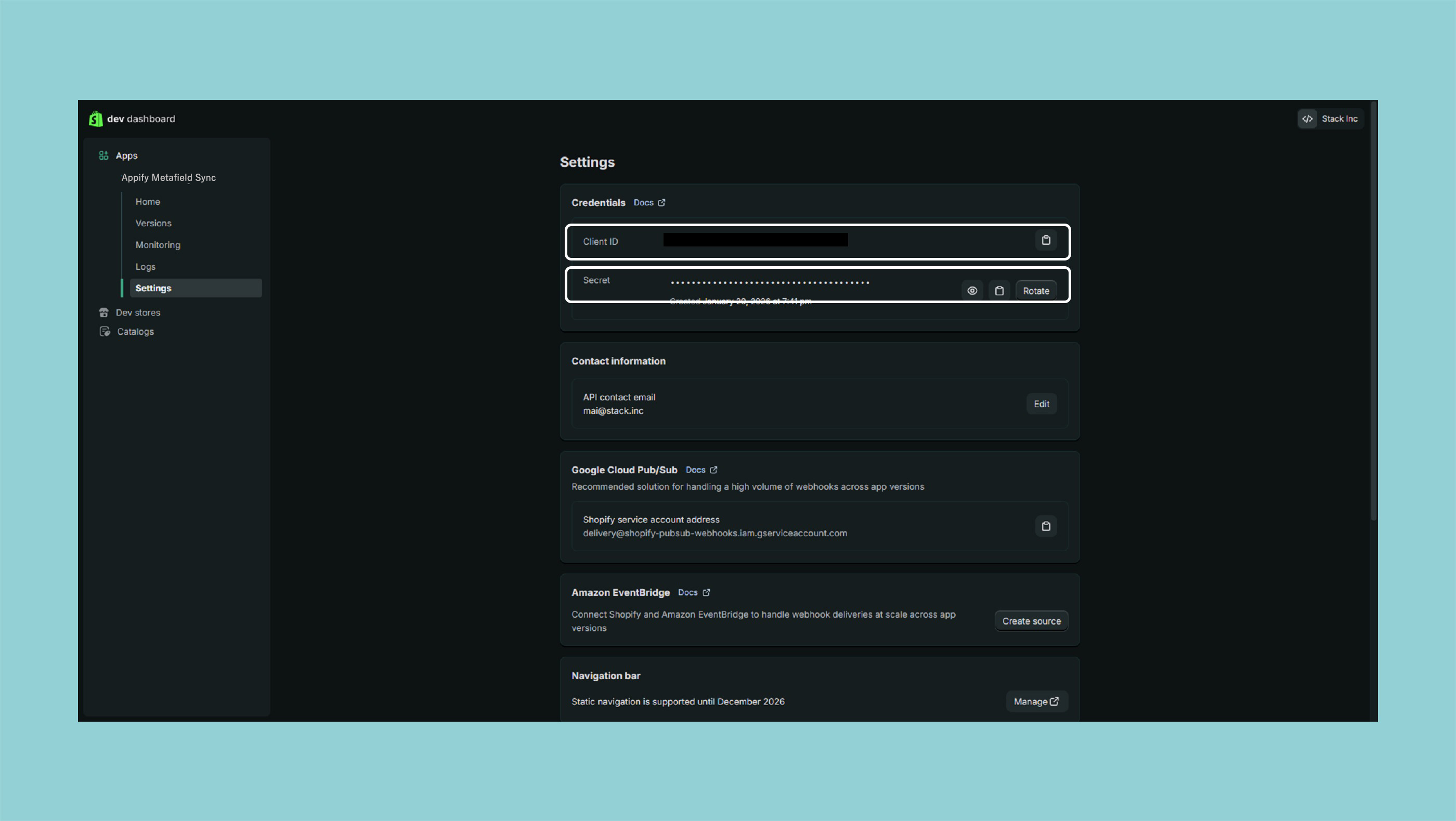Click the Dev stores storefront icon

(103, 312)
